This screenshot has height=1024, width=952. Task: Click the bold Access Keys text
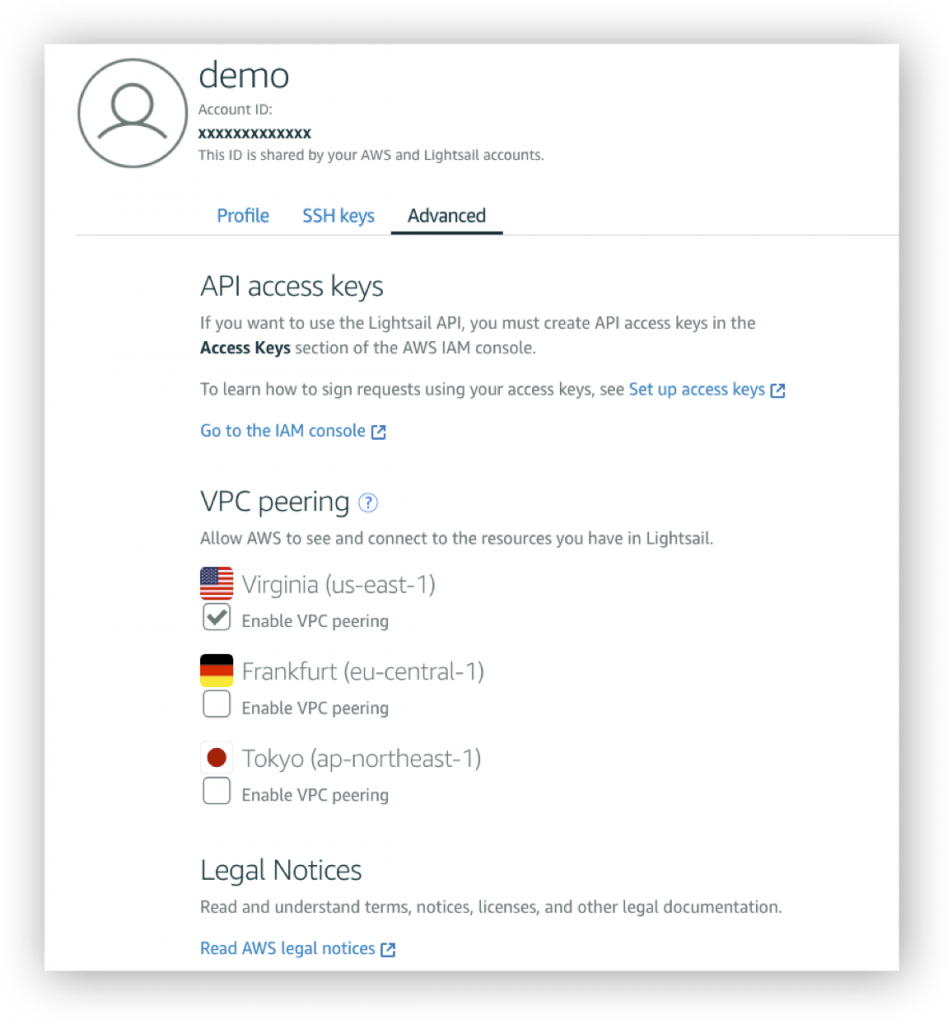(246, 348)
